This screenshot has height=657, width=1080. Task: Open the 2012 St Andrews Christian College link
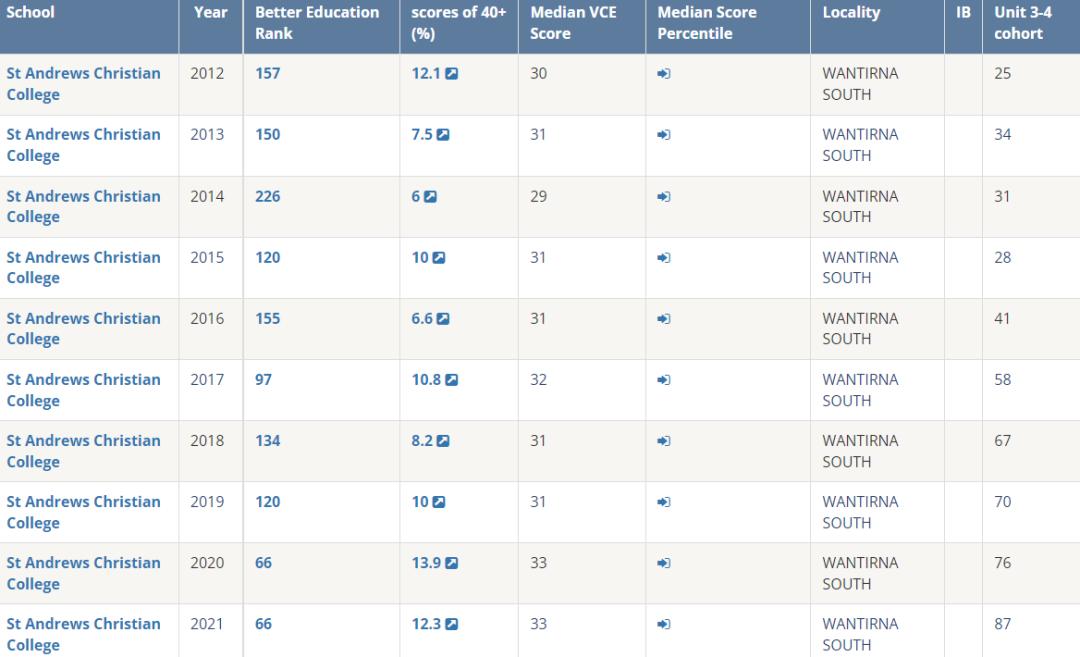pyautogui.click(x=83, y=84)
